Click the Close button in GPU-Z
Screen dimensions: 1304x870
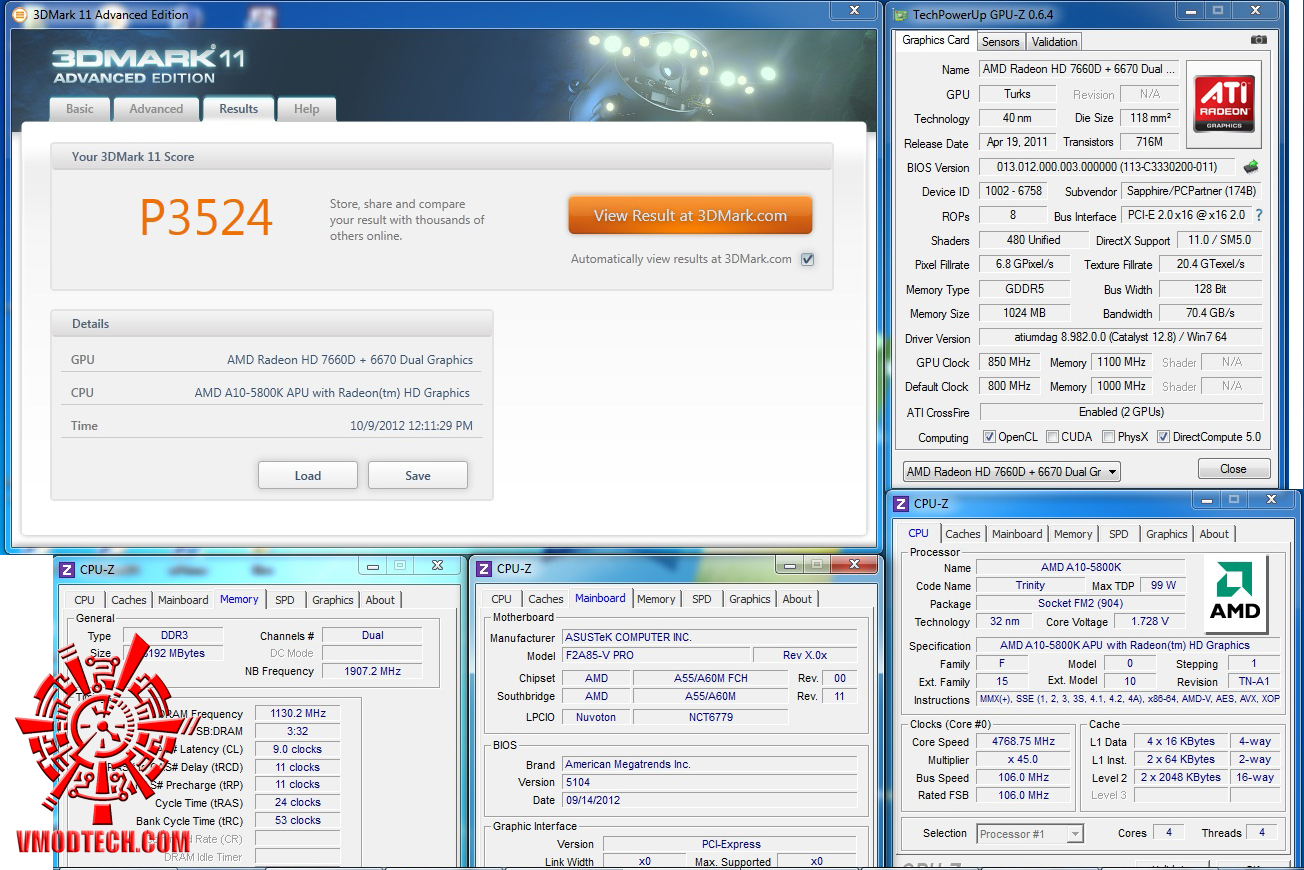click(x=1233, y=469)
